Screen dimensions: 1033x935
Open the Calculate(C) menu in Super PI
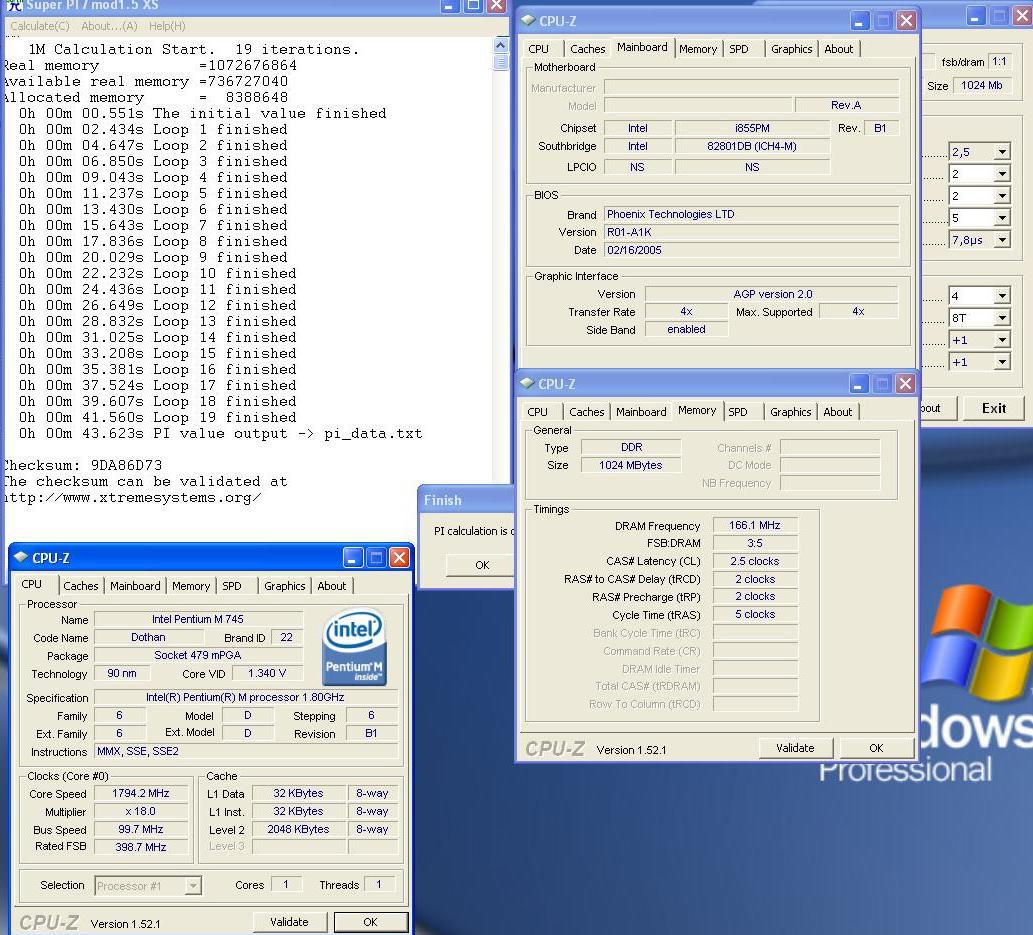tap(40, 26)
